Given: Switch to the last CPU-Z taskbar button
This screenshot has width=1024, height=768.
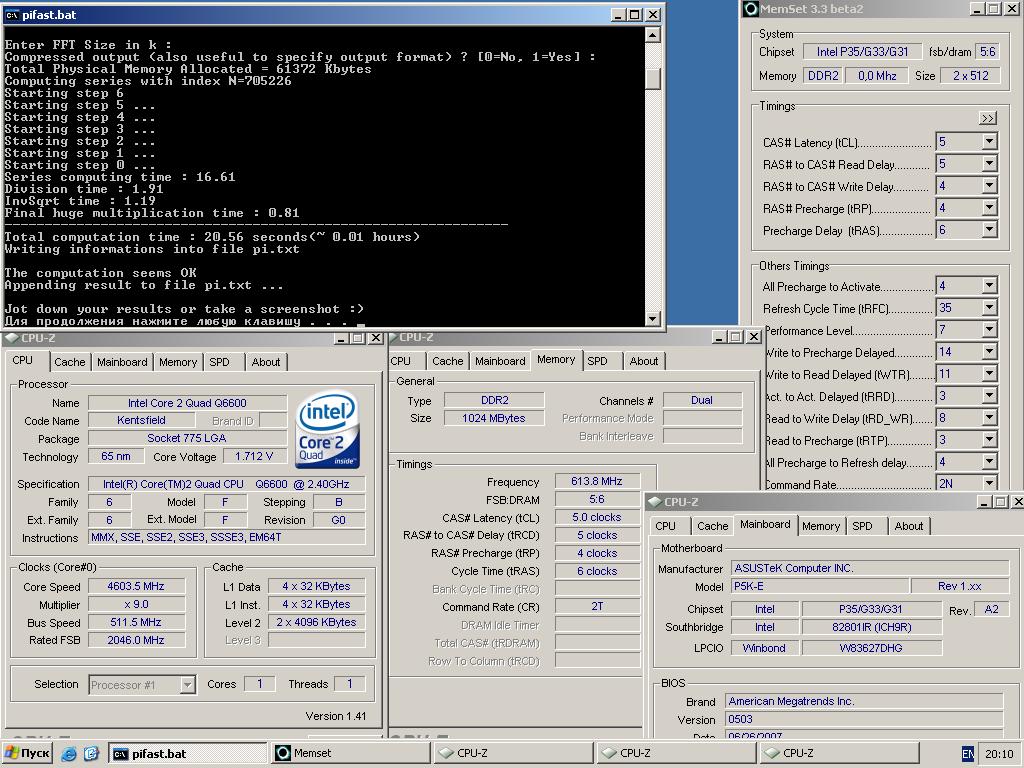Looking at the screenshot, I should pos(840,753).
